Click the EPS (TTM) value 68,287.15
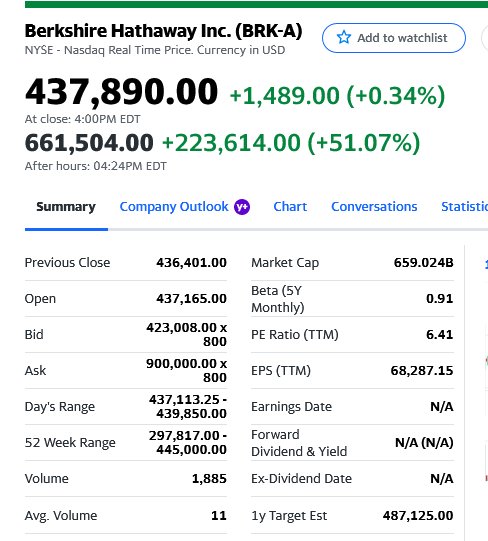Image resolution: width=488 pixels, height=541 pixels. tap(422, 371)
